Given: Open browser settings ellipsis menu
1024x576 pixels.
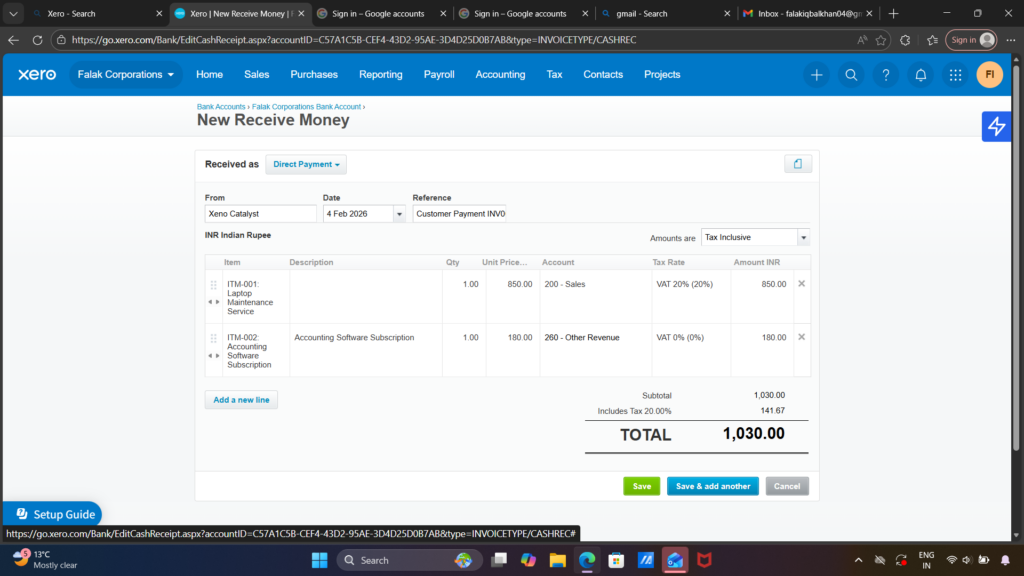Looking at the screenshot, I should tap(1011, 40).
